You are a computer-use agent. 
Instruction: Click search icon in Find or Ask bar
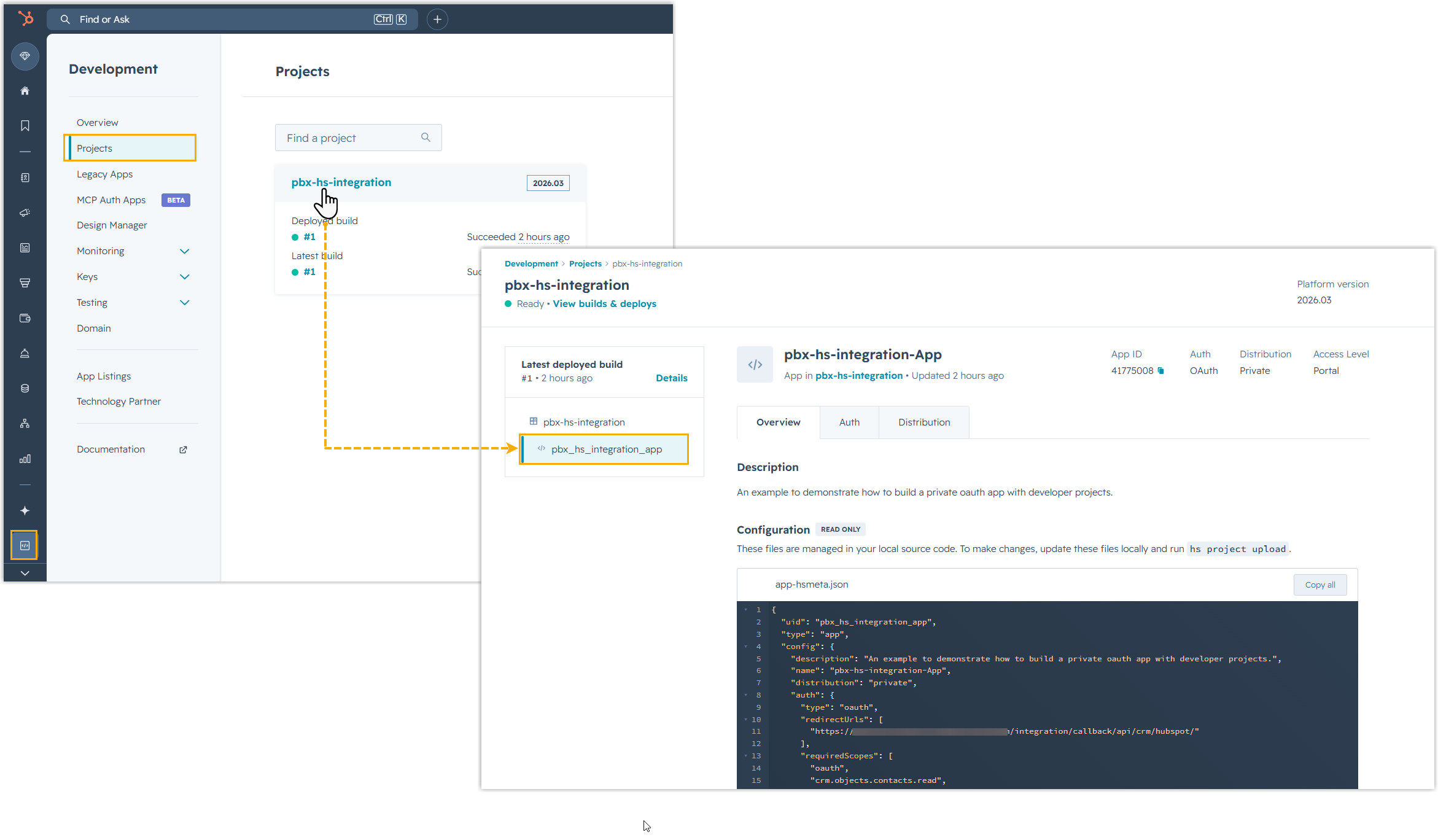(65, 20)
